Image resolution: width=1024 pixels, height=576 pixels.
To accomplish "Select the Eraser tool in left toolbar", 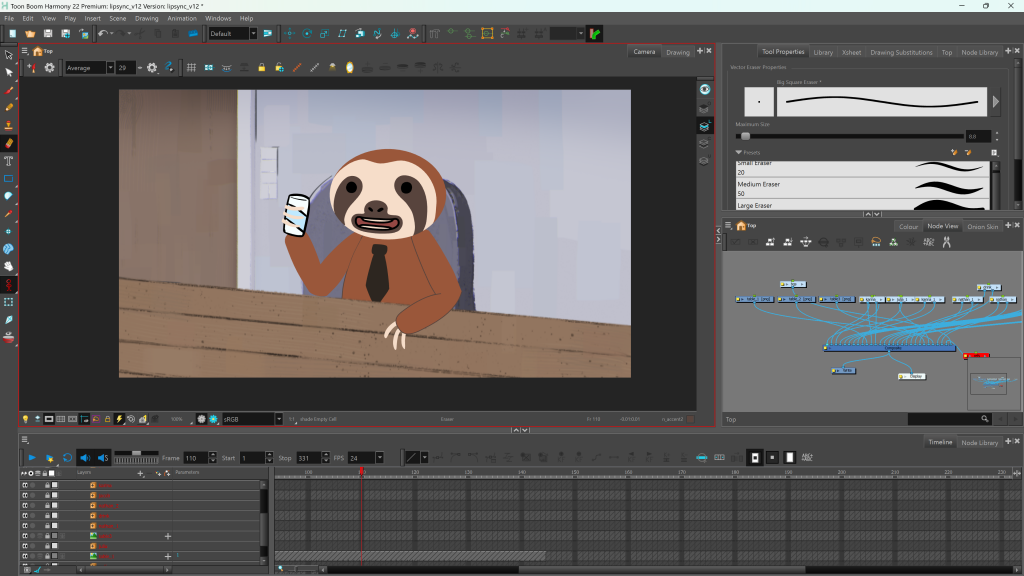I will [9, 143].
